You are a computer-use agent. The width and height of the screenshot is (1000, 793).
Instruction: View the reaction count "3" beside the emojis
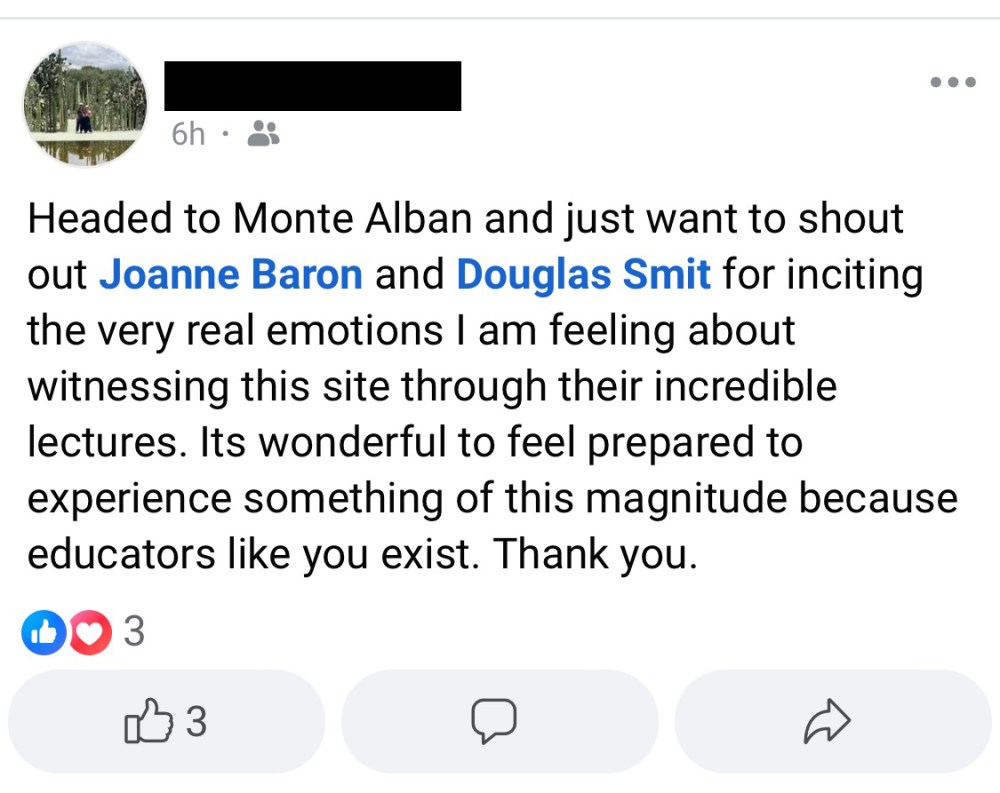point(133,633)
